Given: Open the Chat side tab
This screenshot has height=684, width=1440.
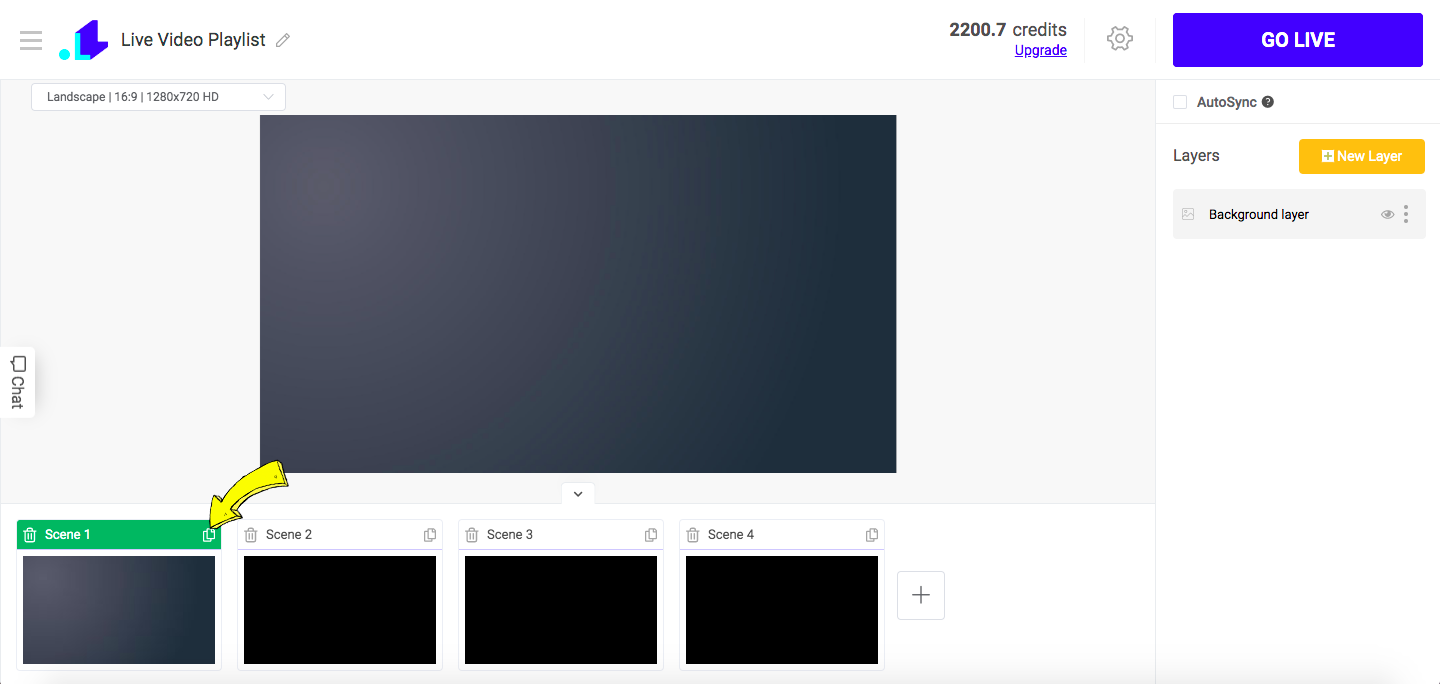Looking at the screenshot, I should click(17, 382).
